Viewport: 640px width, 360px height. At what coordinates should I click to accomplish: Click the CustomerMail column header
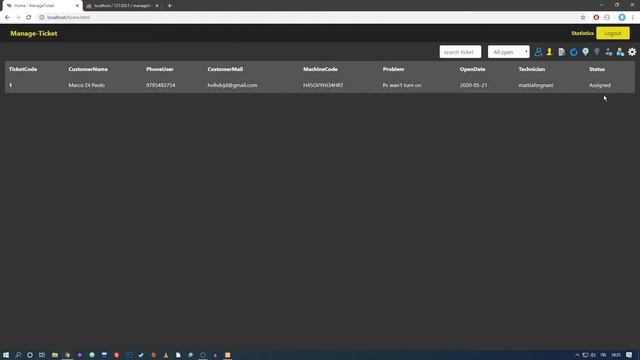pos(225,69)
